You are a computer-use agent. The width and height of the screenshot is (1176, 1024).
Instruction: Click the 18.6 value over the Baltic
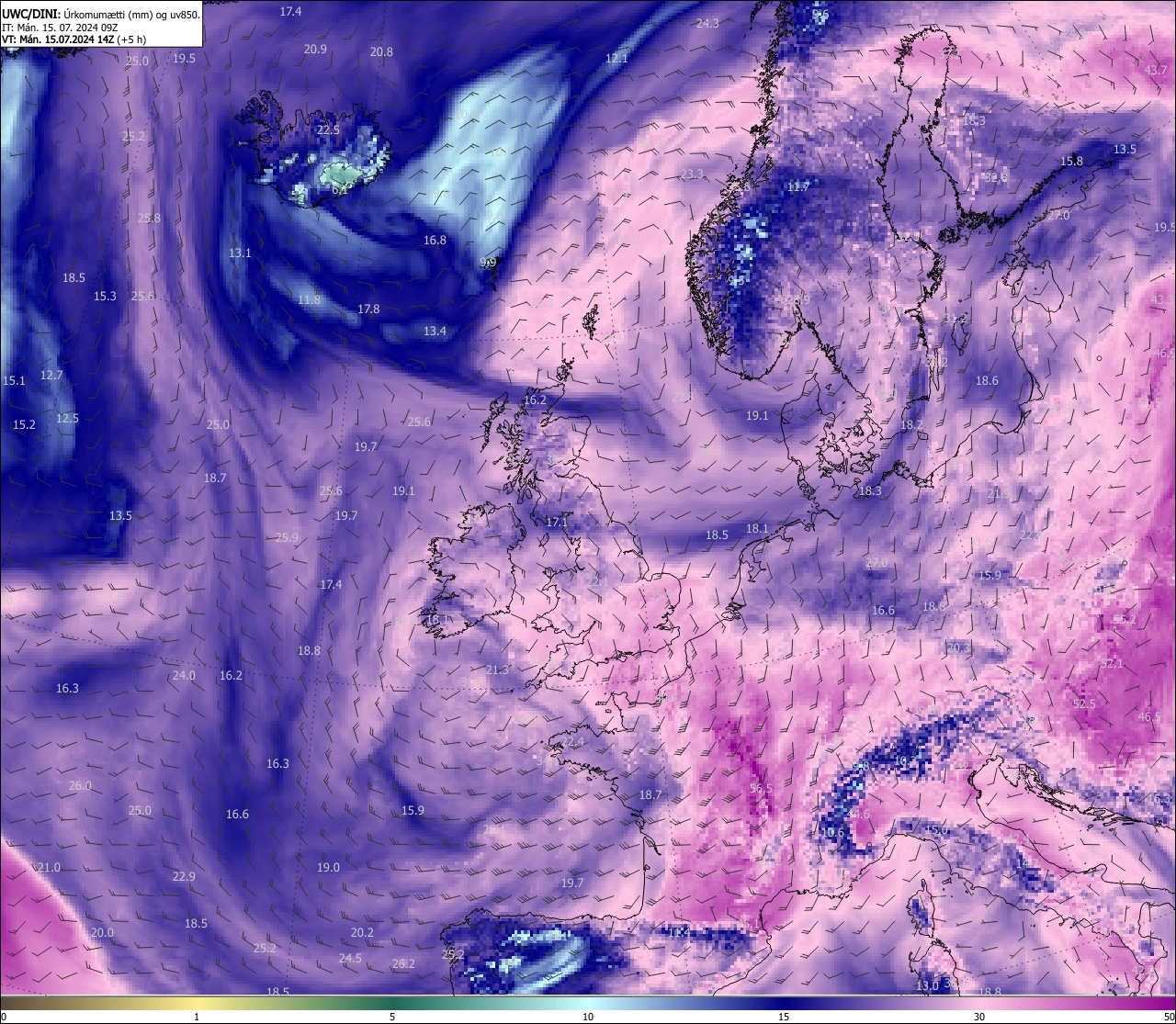click(987, 380)
